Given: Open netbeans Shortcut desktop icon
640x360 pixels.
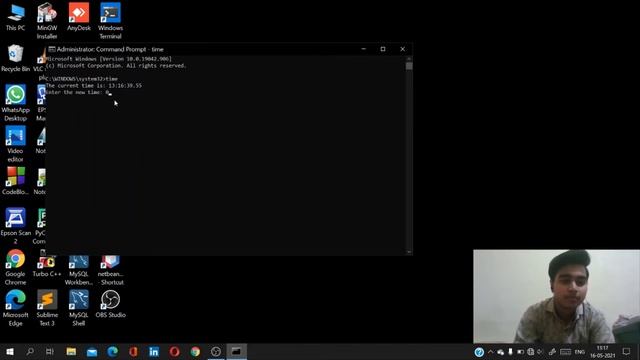Looking at the screenshot, I should click(110, 271).
